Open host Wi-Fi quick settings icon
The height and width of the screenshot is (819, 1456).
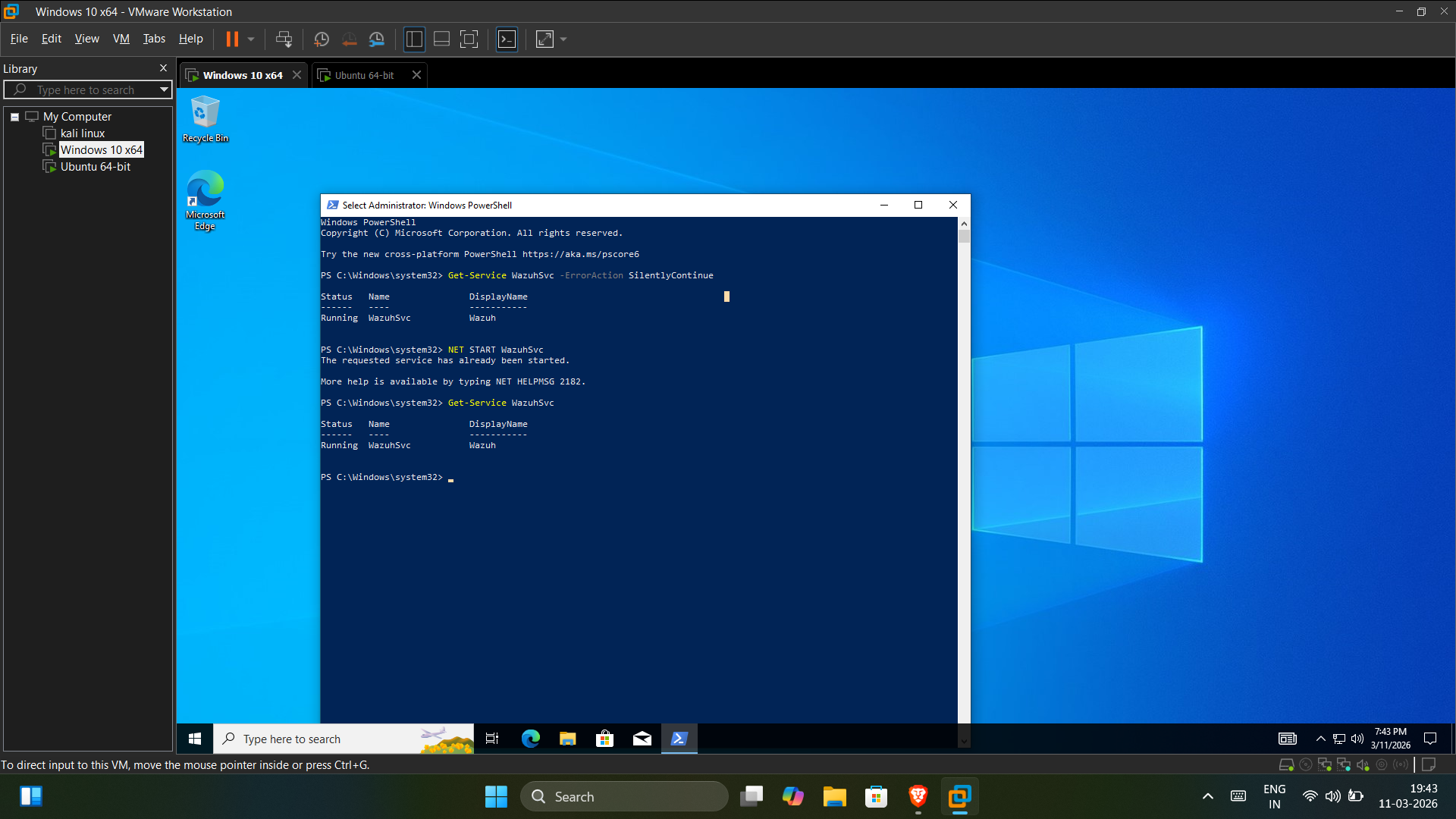(x=1310, y=796)
